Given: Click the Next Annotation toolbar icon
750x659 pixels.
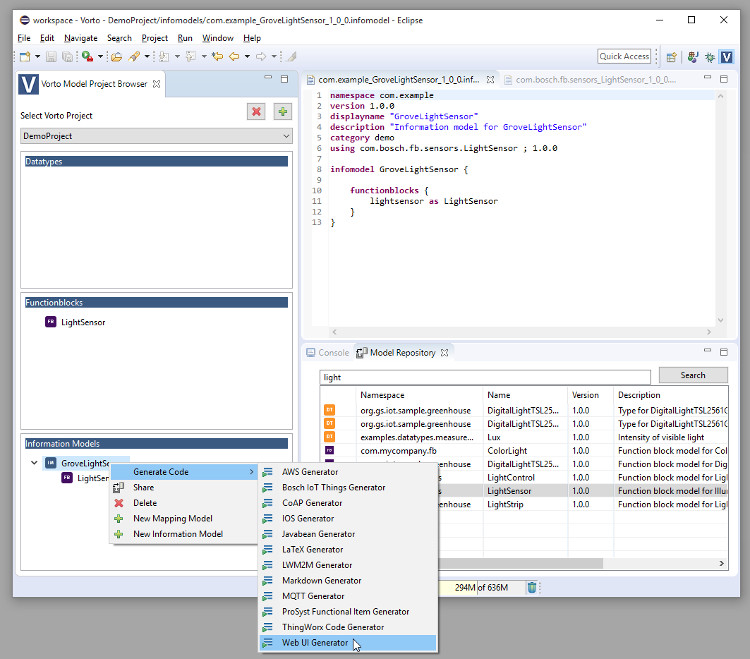Looking at the screenshot, I should [x=164, y=57].
